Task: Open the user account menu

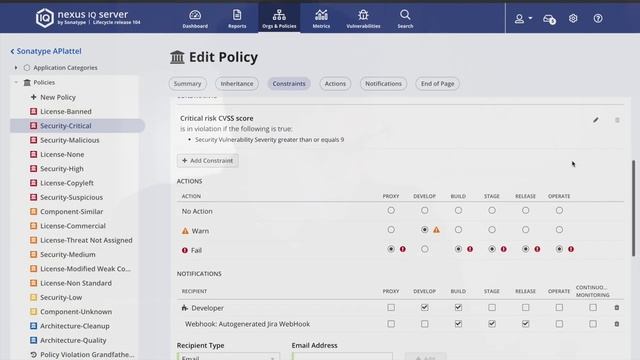Action: pos(523,18)
